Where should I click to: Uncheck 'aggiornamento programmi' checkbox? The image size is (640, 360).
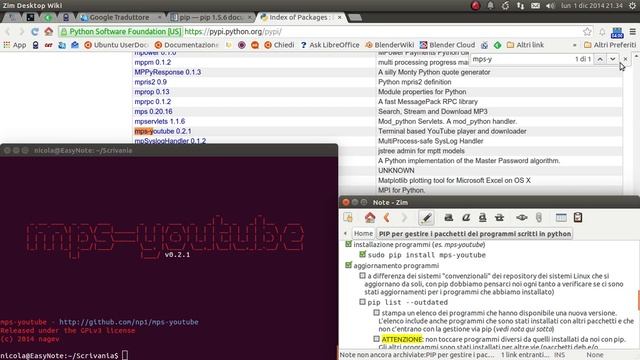(348, 265)
